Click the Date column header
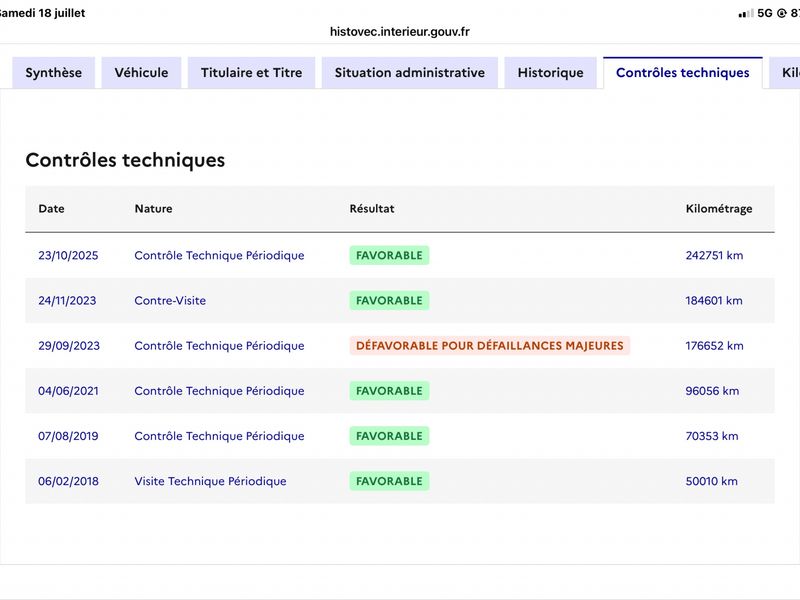The height and width of the screenshot is (600, 800). 52,209
